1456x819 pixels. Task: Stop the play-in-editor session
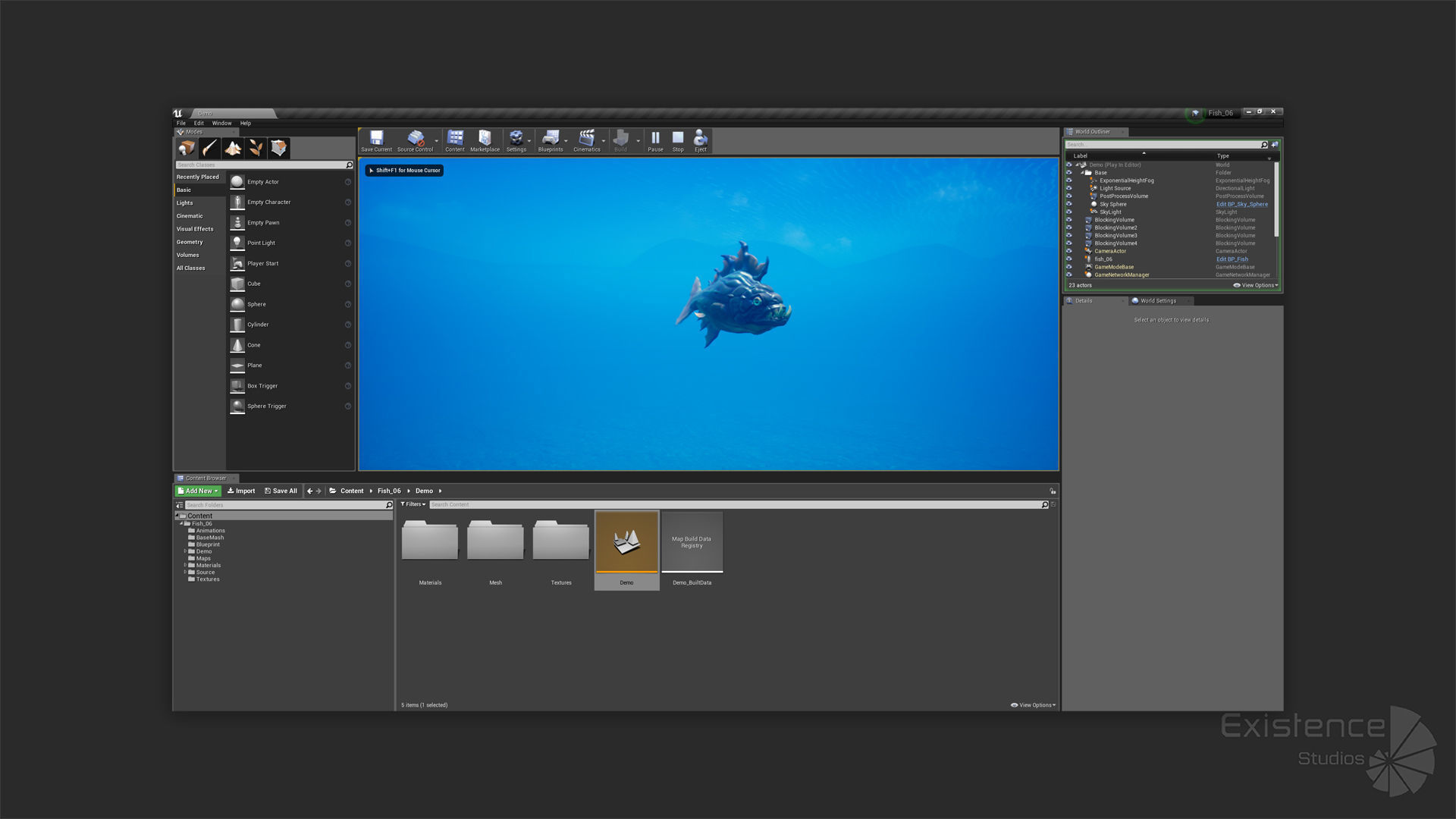[x=678, y=140]
